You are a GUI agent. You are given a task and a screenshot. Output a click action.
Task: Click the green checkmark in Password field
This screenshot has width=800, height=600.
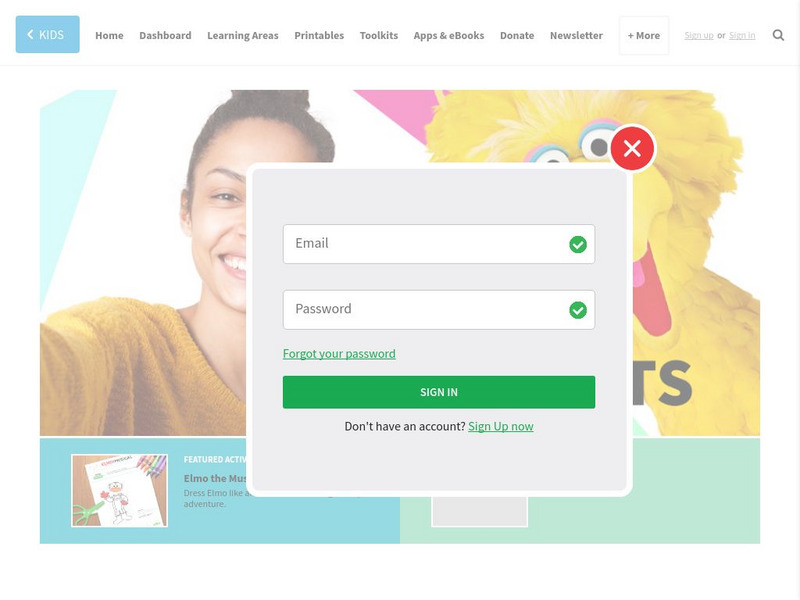pos(578,310)
